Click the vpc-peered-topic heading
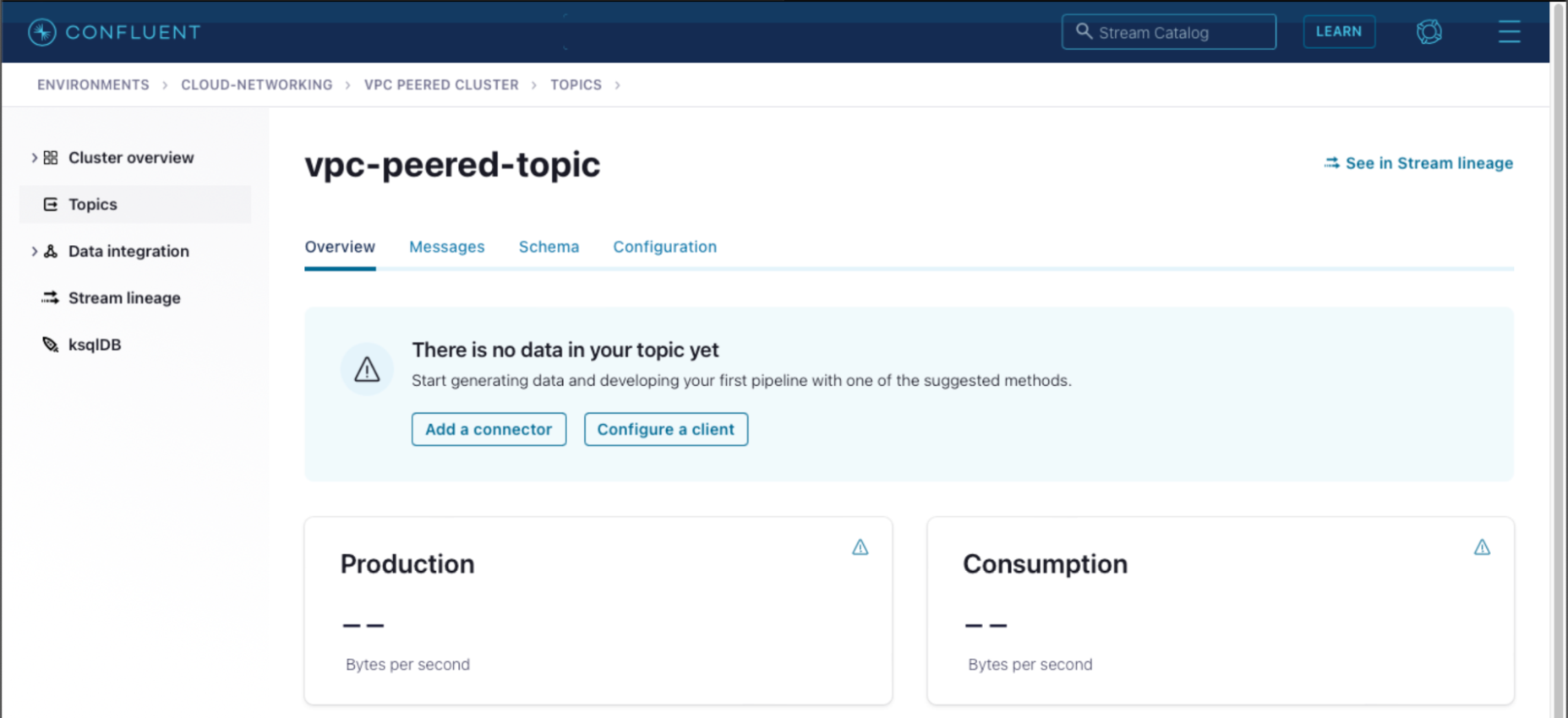This screenshot has width=1568, height=718. pyautogui.click(x=452, y=164)
